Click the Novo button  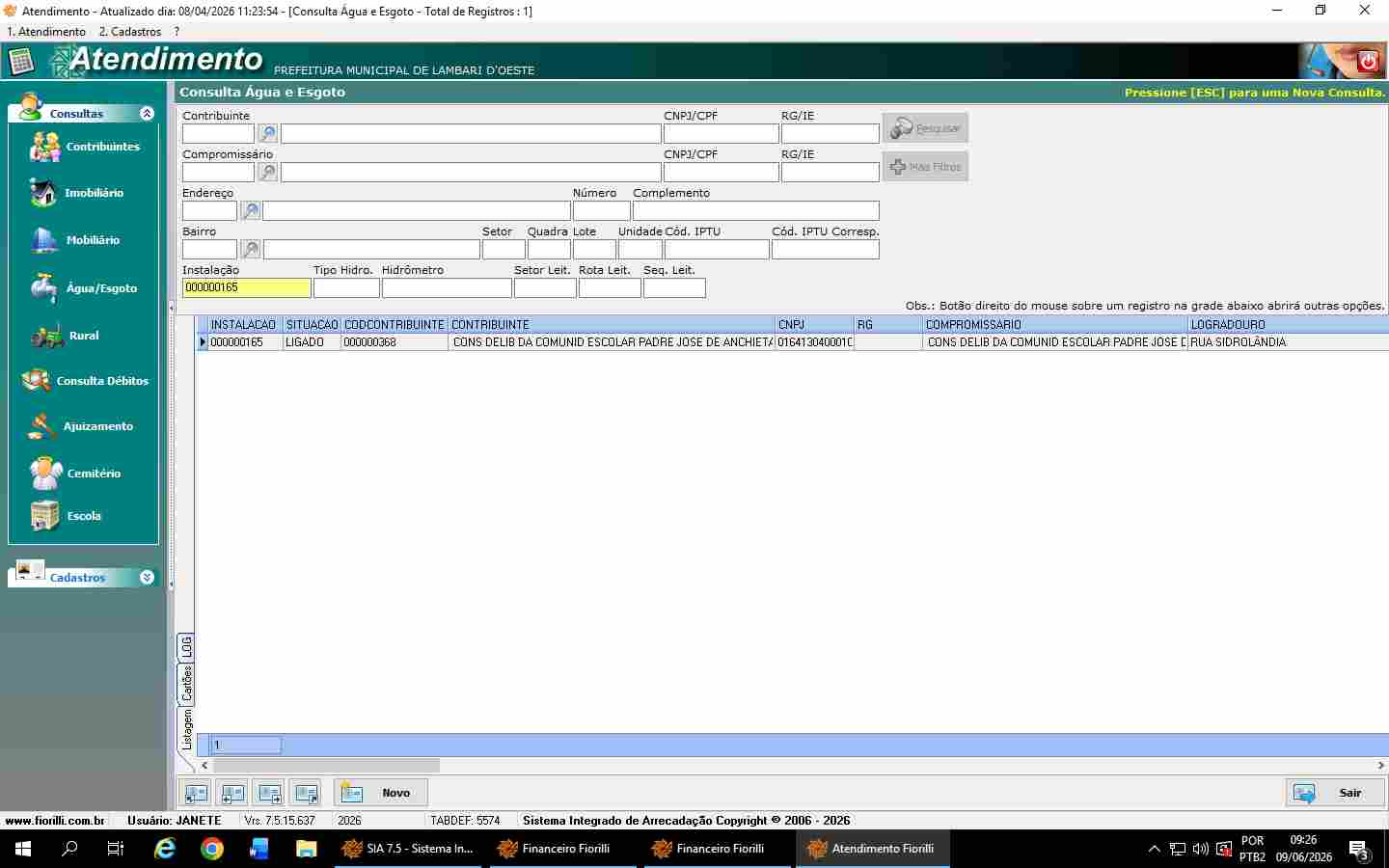381,793
